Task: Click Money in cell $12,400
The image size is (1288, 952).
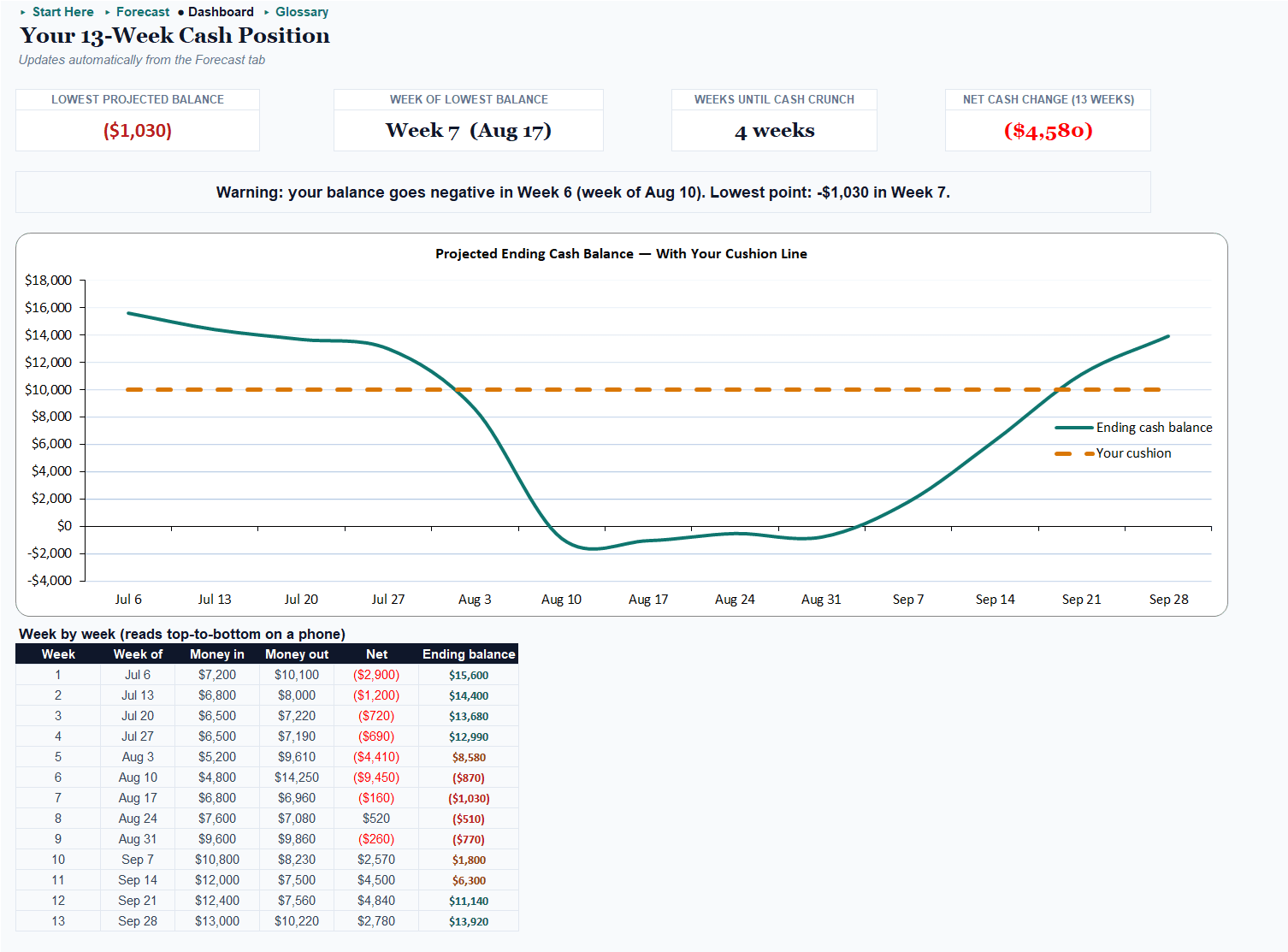Action: click(x=217, y=901)
